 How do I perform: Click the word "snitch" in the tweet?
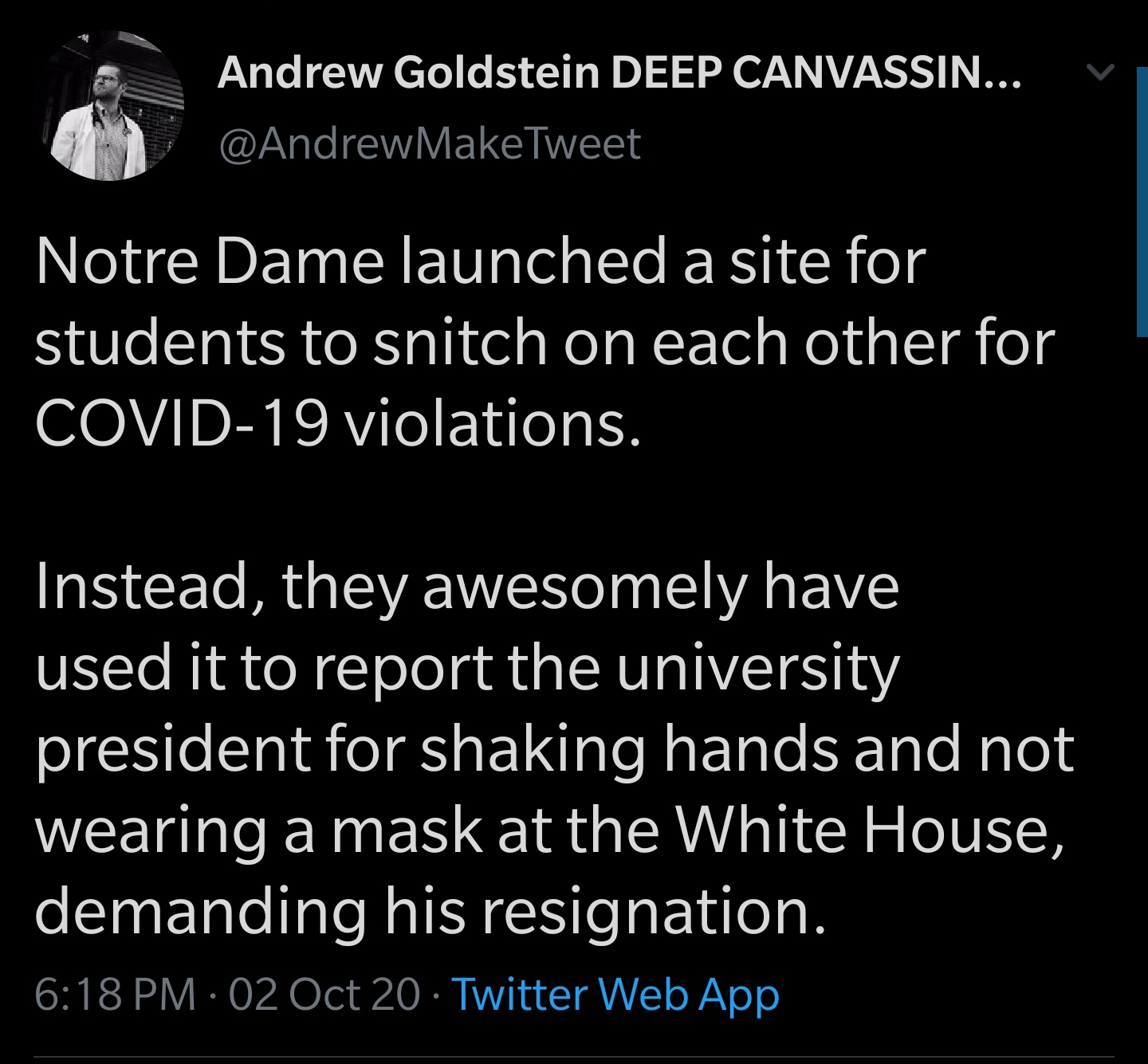[x=460, y=343]
